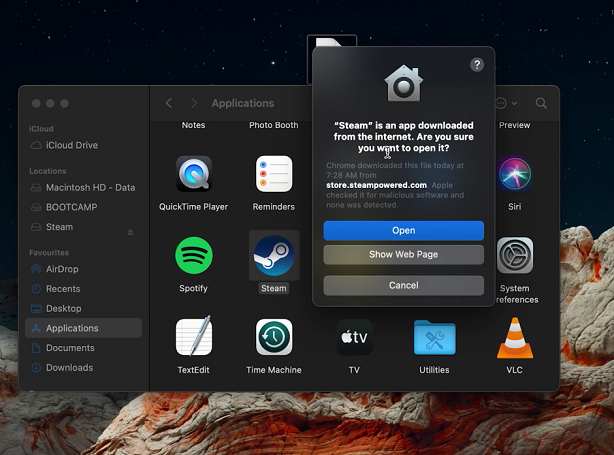Click Show Web Page button
The image size is (614, 455).
coord(403,255)
